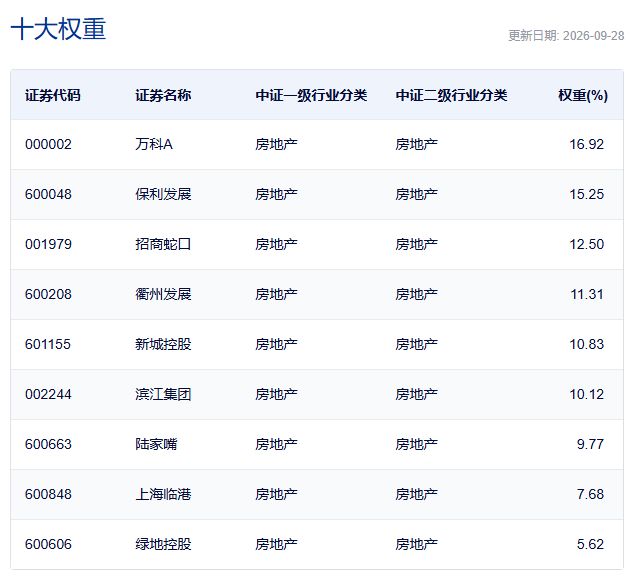The image size is (631, 577).
Task: Select the 衢州发展 security name
Action: pyautogui.click(x=163, y=294)
